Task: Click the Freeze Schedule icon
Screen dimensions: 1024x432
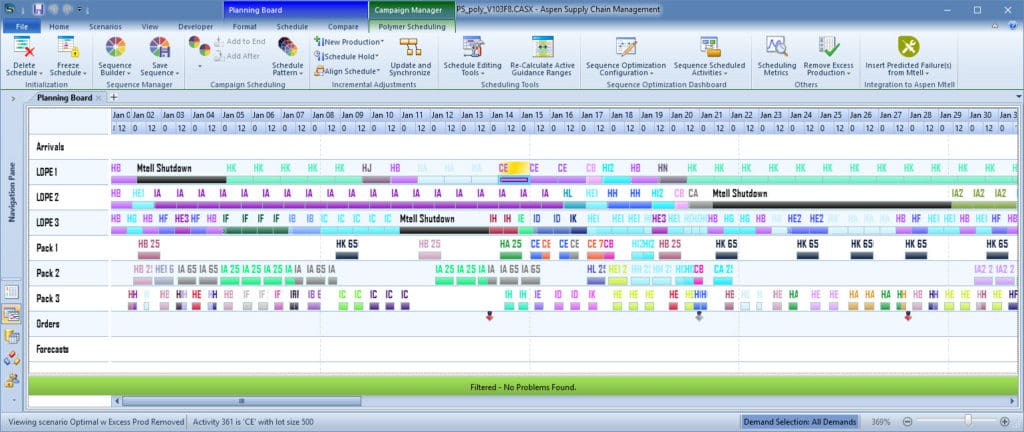Action: 67,47
